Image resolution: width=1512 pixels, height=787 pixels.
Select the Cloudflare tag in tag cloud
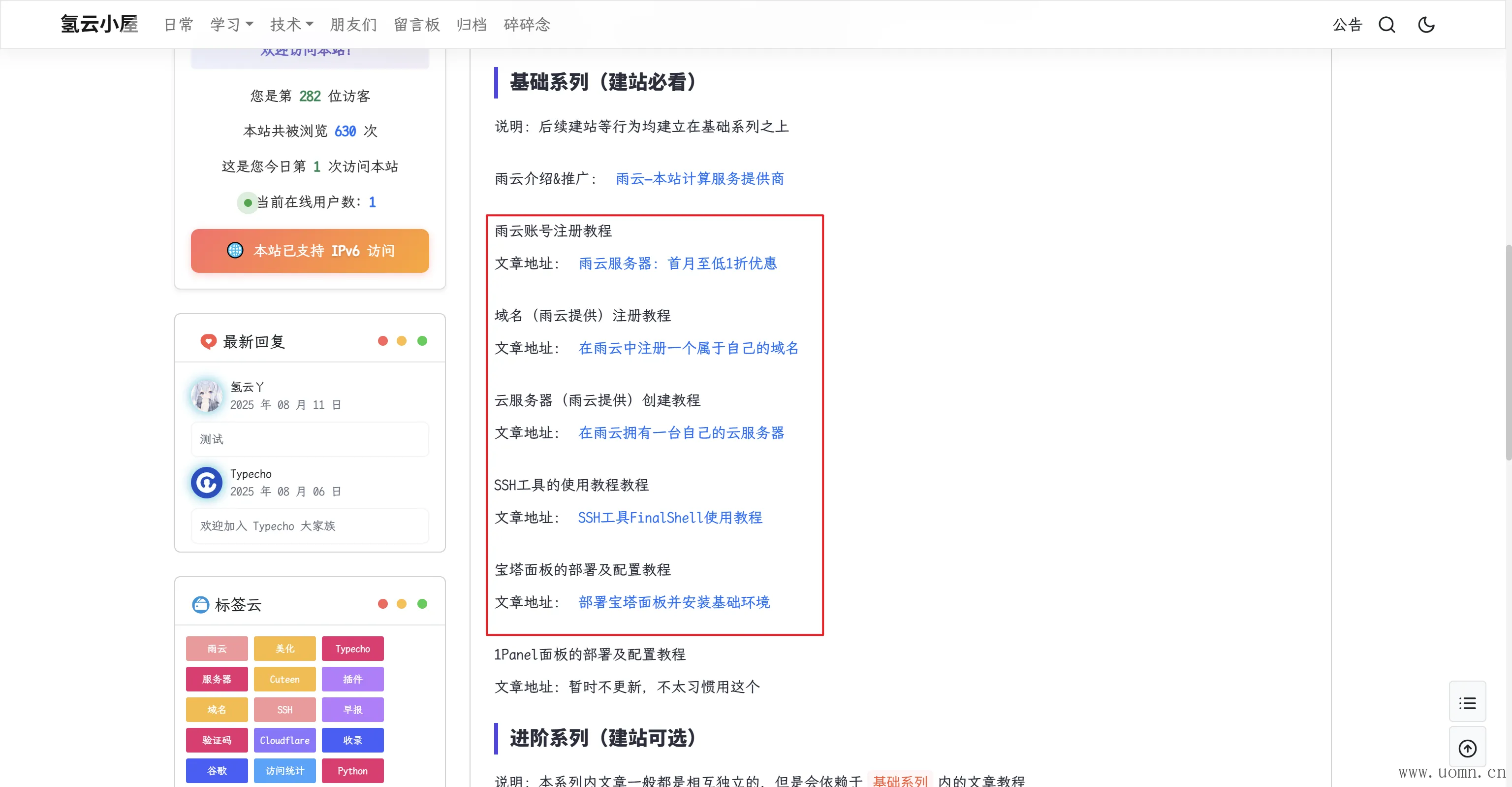point(284,740)
